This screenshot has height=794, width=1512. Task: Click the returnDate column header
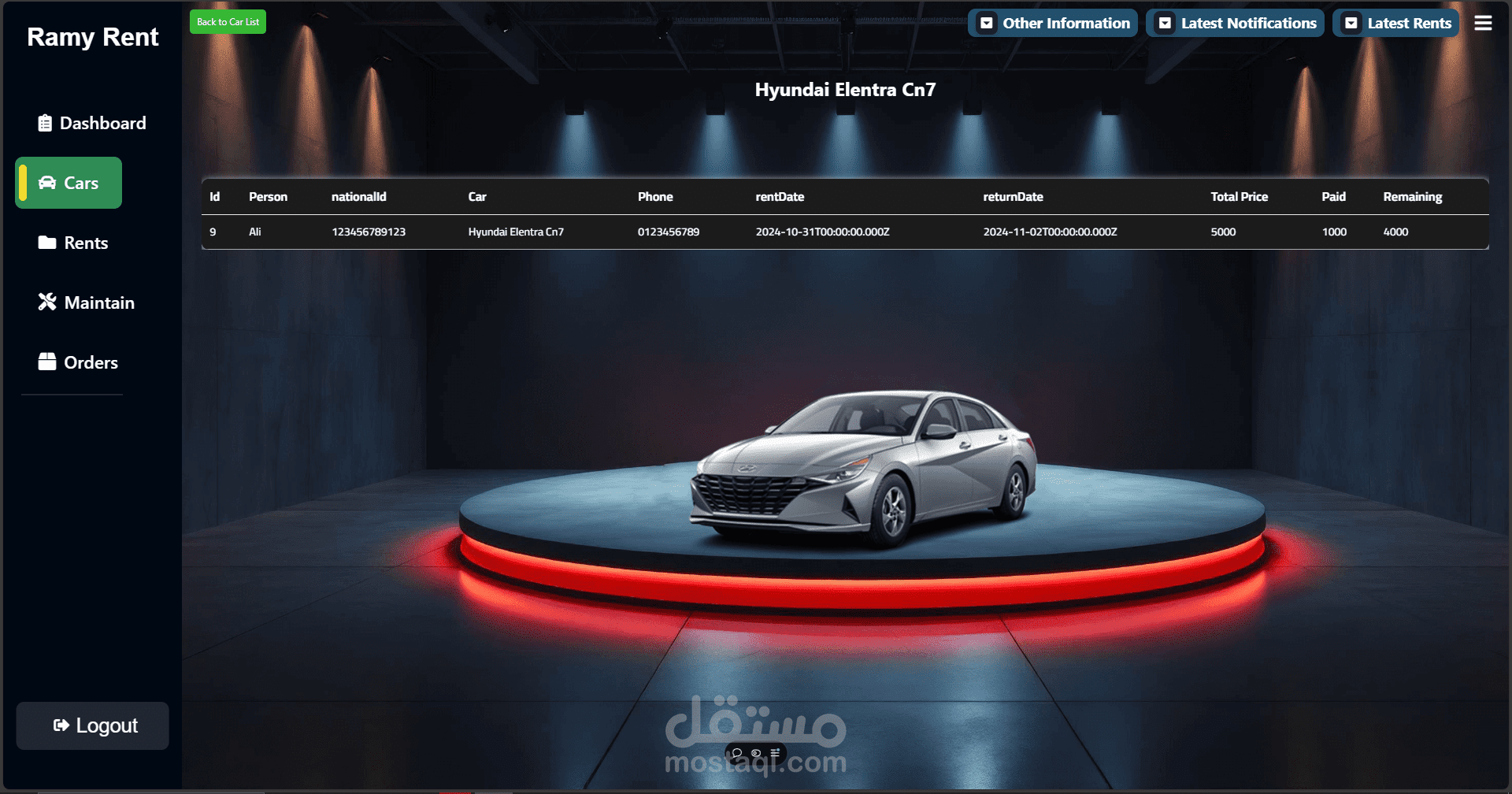[1013, 197]
